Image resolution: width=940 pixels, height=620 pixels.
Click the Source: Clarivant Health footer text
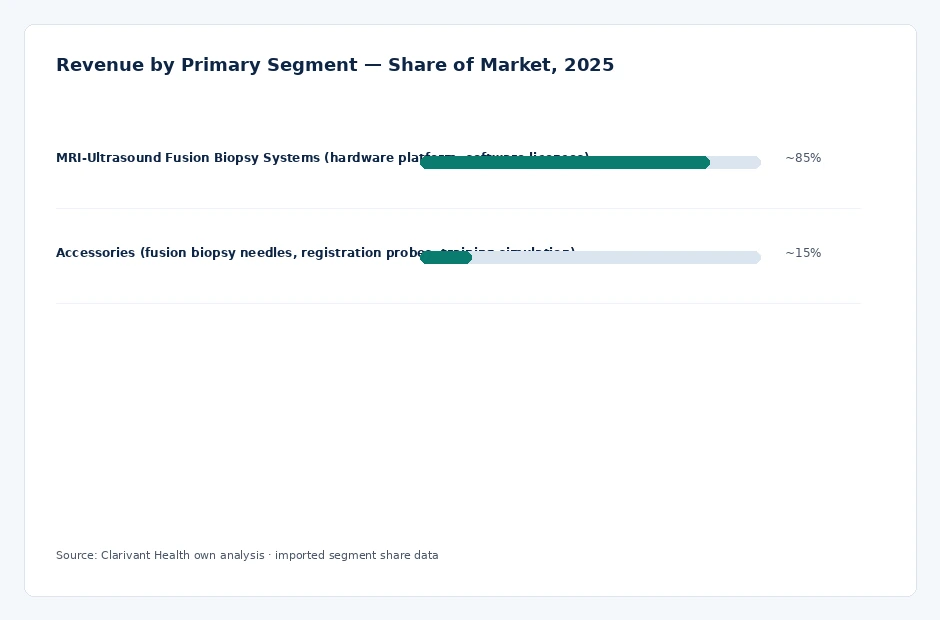[247, 555]
